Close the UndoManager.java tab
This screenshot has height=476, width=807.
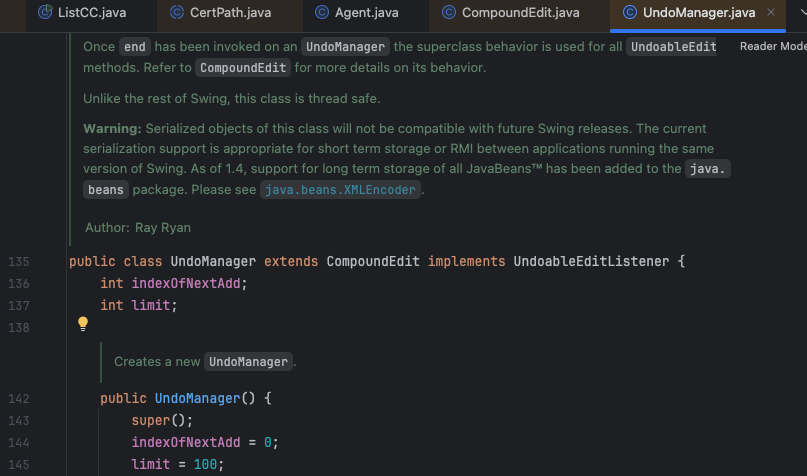coord(770,12)
